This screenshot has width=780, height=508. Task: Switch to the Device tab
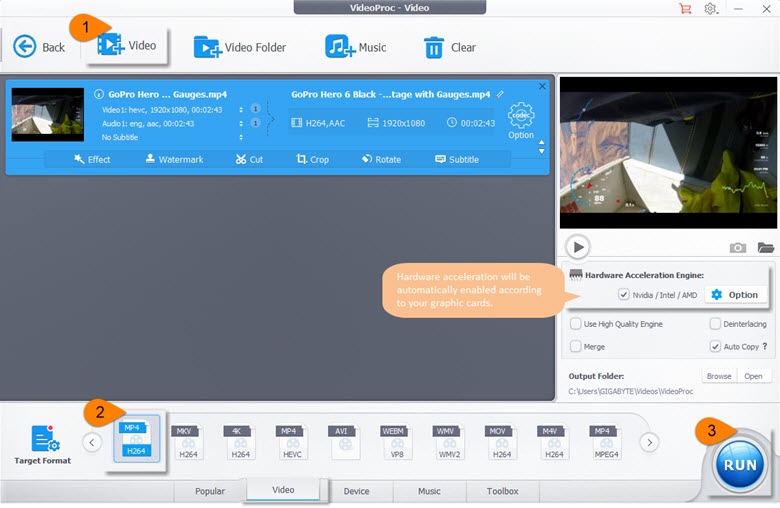click(x=356, y=491)
